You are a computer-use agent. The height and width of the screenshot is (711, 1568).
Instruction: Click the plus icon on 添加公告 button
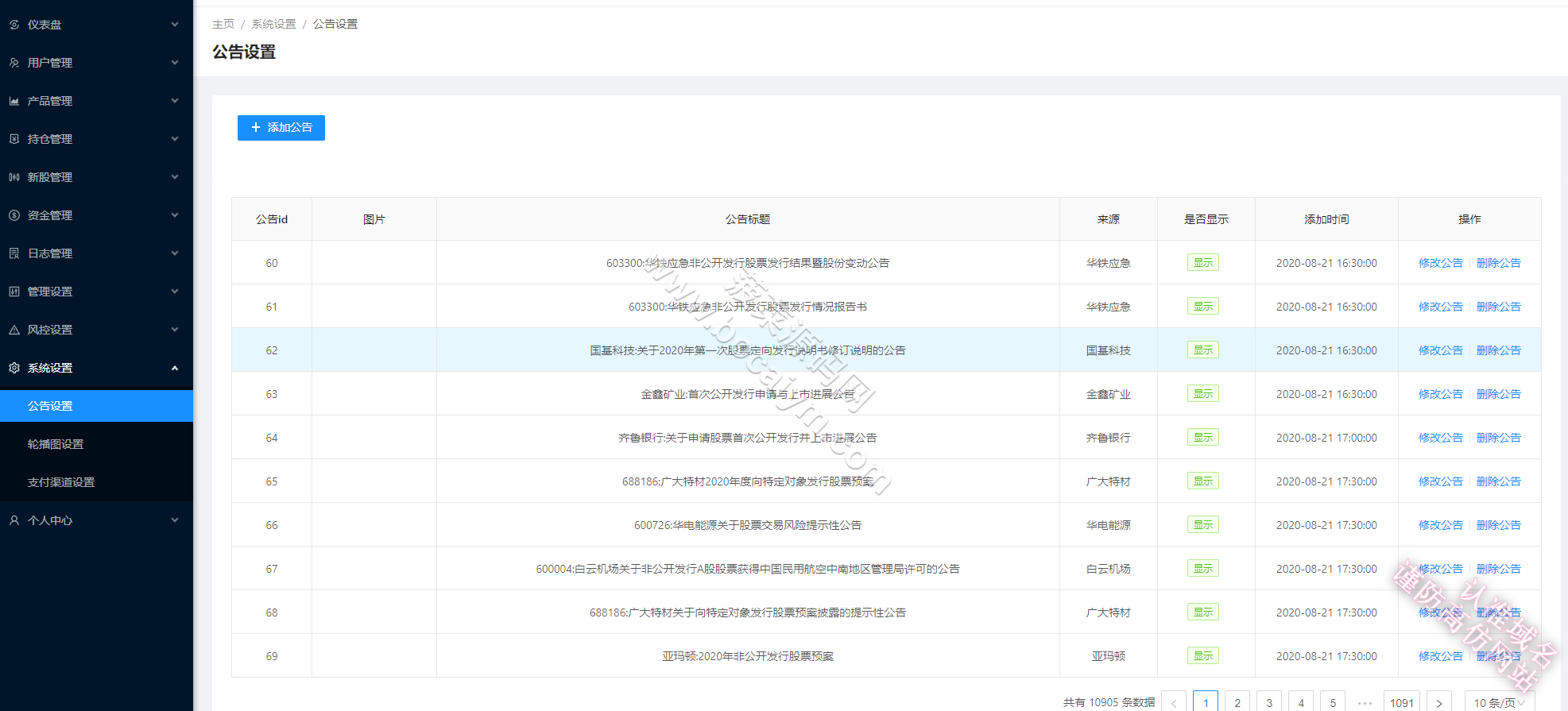pos(256,127)
